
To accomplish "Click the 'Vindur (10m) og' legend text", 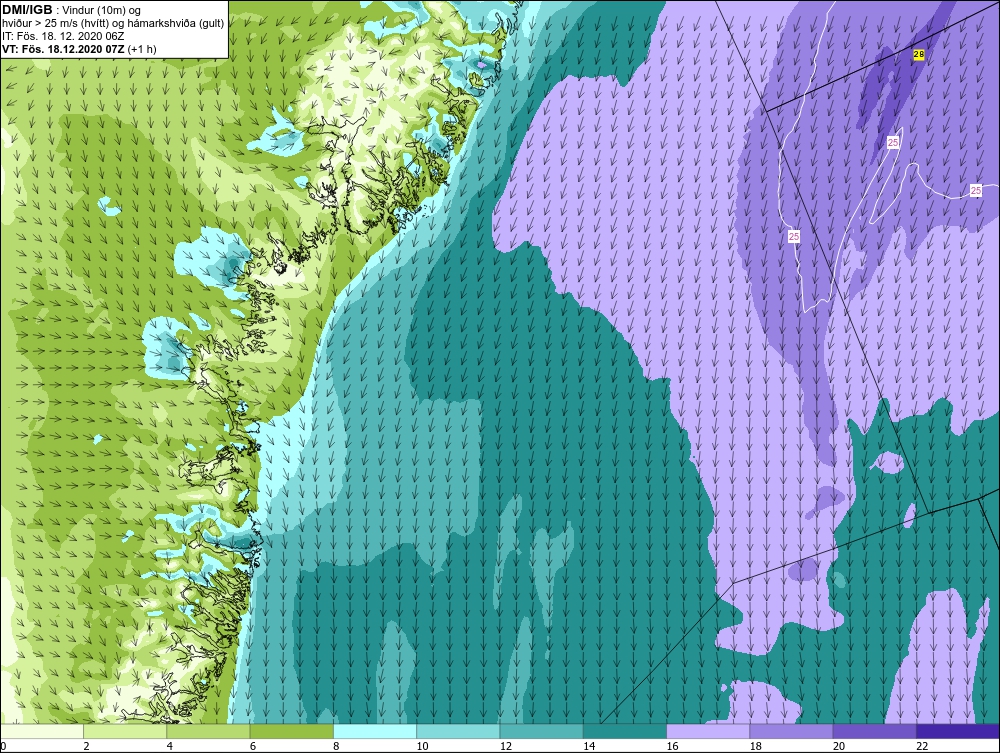I will pyautogui.click(x=102, y=10).
